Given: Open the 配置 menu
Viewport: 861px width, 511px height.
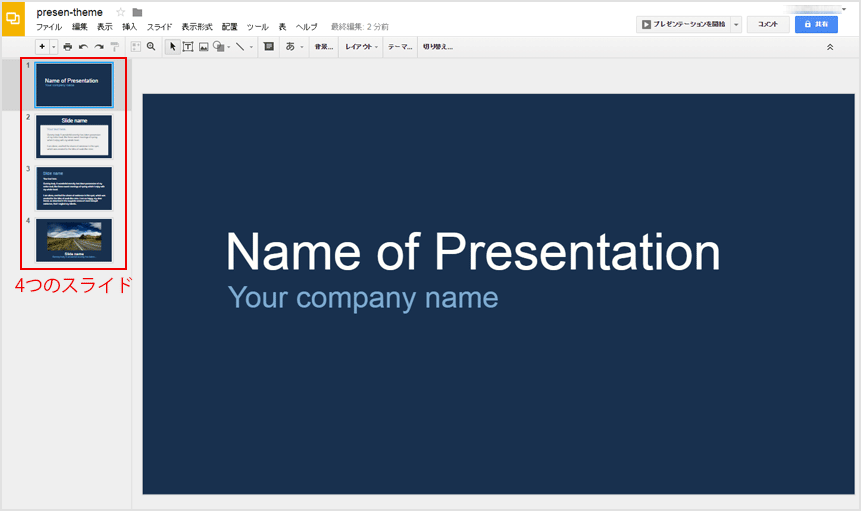Looking at the screenshot, I should (x=230, y=26).
